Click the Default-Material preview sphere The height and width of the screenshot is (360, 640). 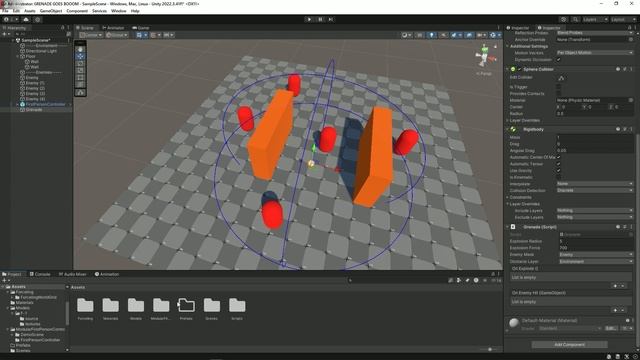[514, 323]
